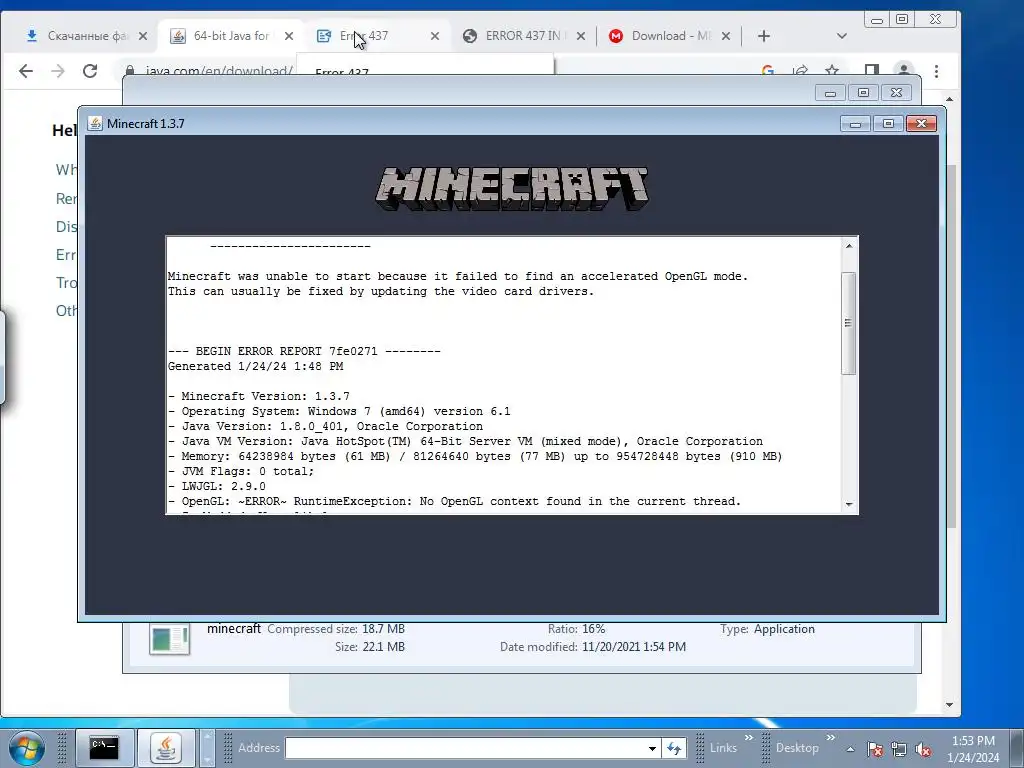The image size is (1024, 768).
Task: Switch to the 64-bit Java for Windows tab
Action: [231, 36]
